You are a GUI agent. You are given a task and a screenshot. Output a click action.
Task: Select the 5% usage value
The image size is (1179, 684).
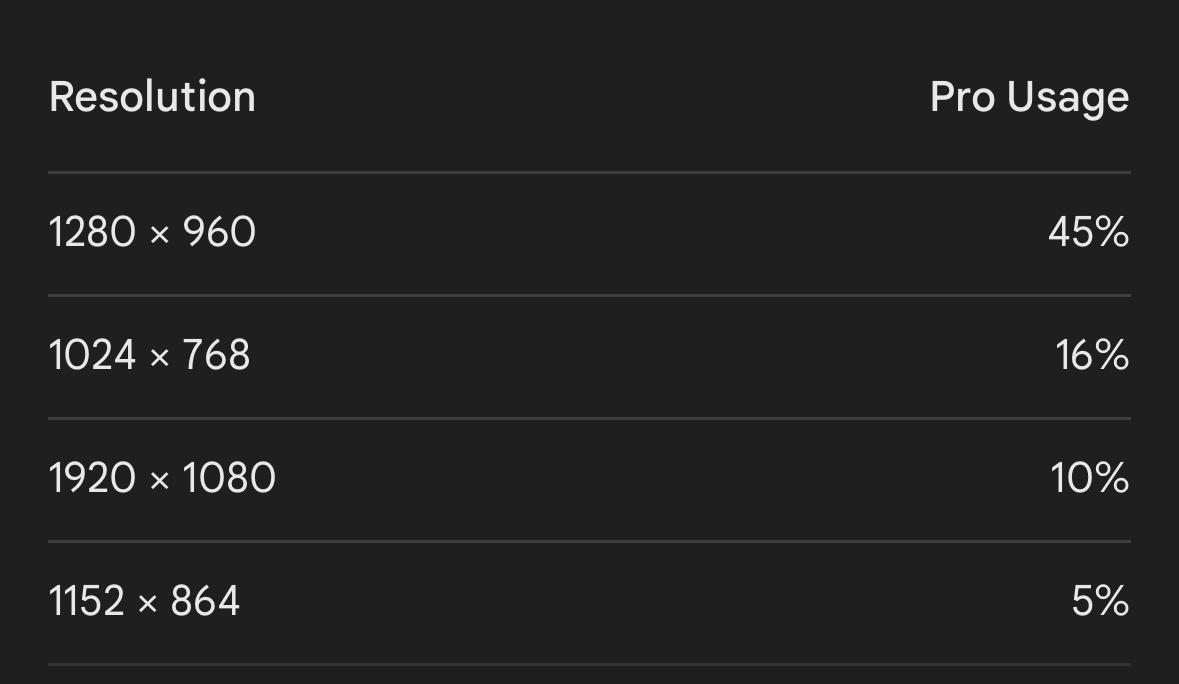[1100, 601]
